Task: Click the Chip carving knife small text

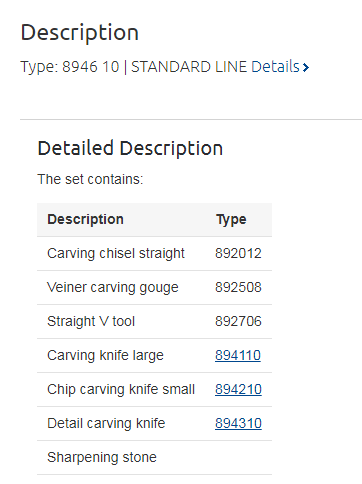Action: click(x=121, y=389)
